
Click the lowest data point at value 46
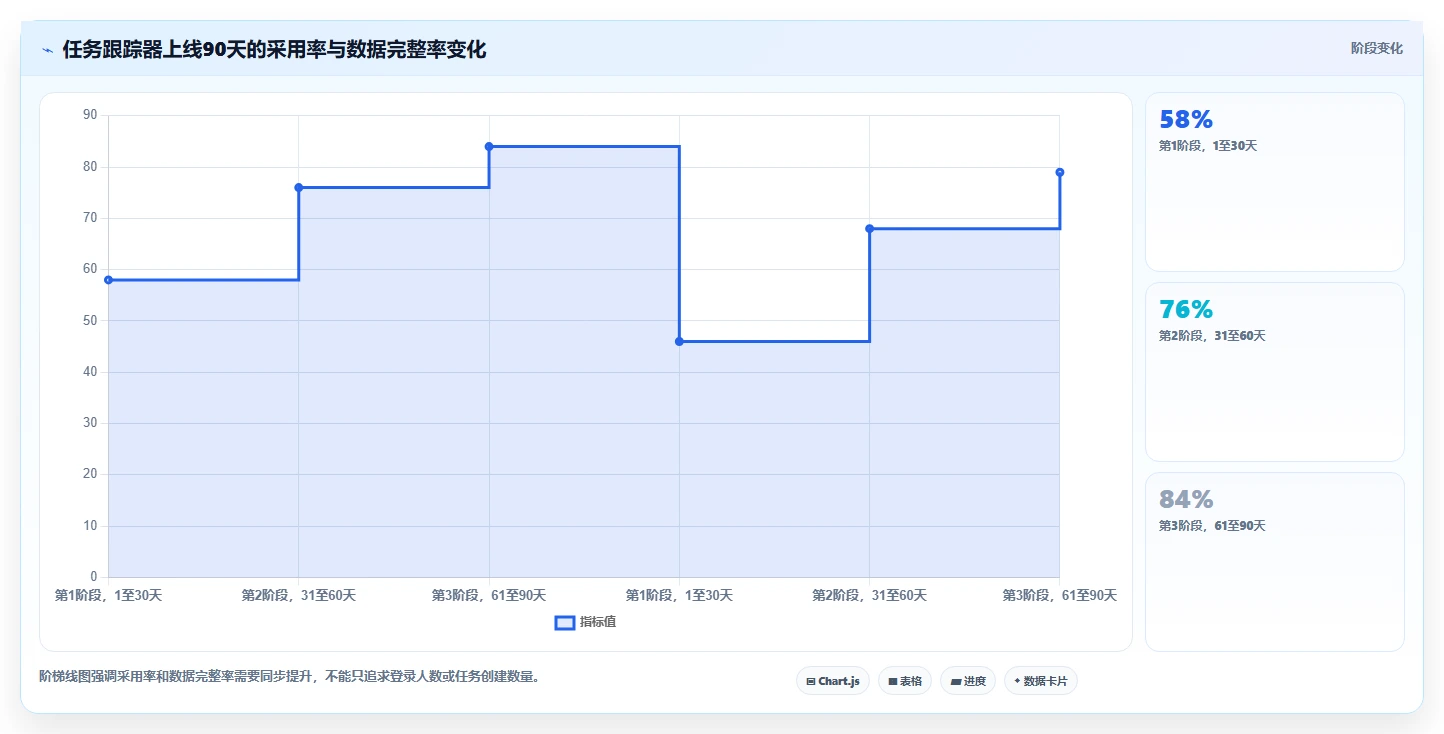click(679, 341)
